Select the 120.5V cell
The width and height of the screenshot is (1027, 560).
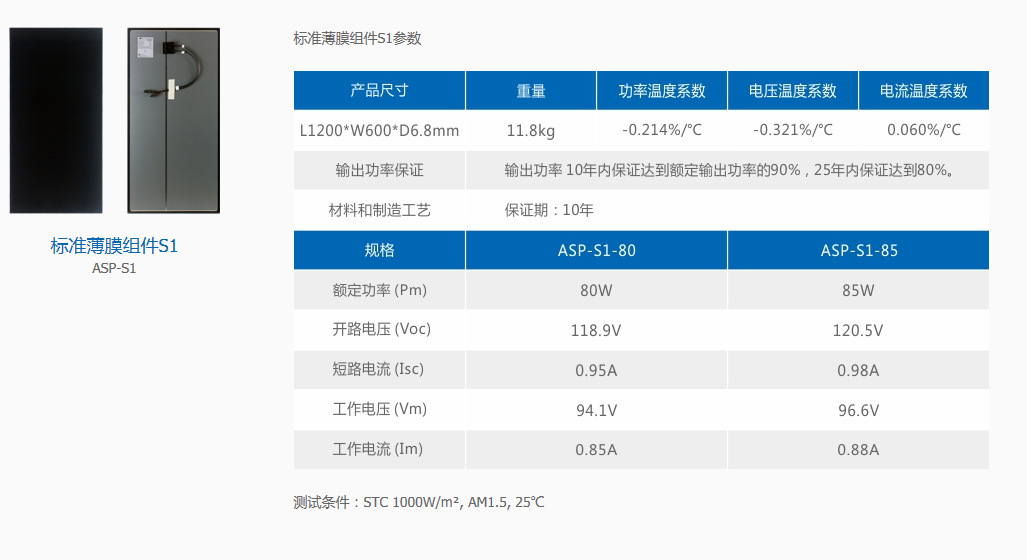pyautogui.click(x=858, y=330)
